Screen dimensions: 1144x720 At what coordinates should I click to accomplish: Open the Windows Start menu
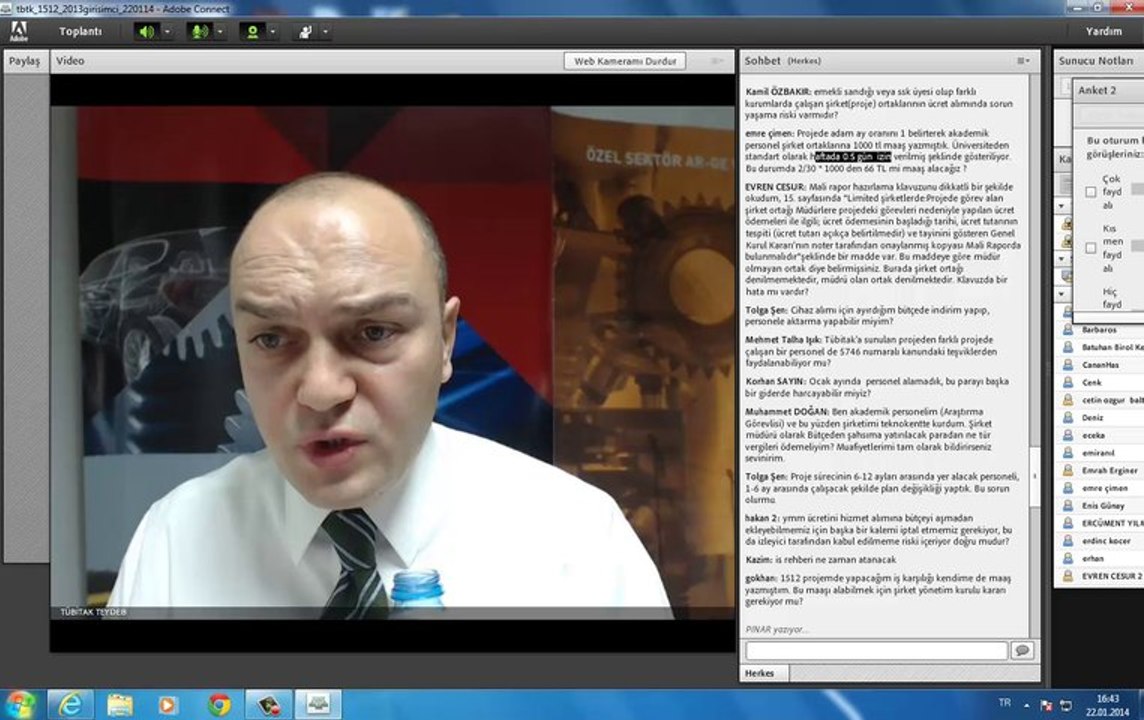pyautogui.click(x=20, y=705)
